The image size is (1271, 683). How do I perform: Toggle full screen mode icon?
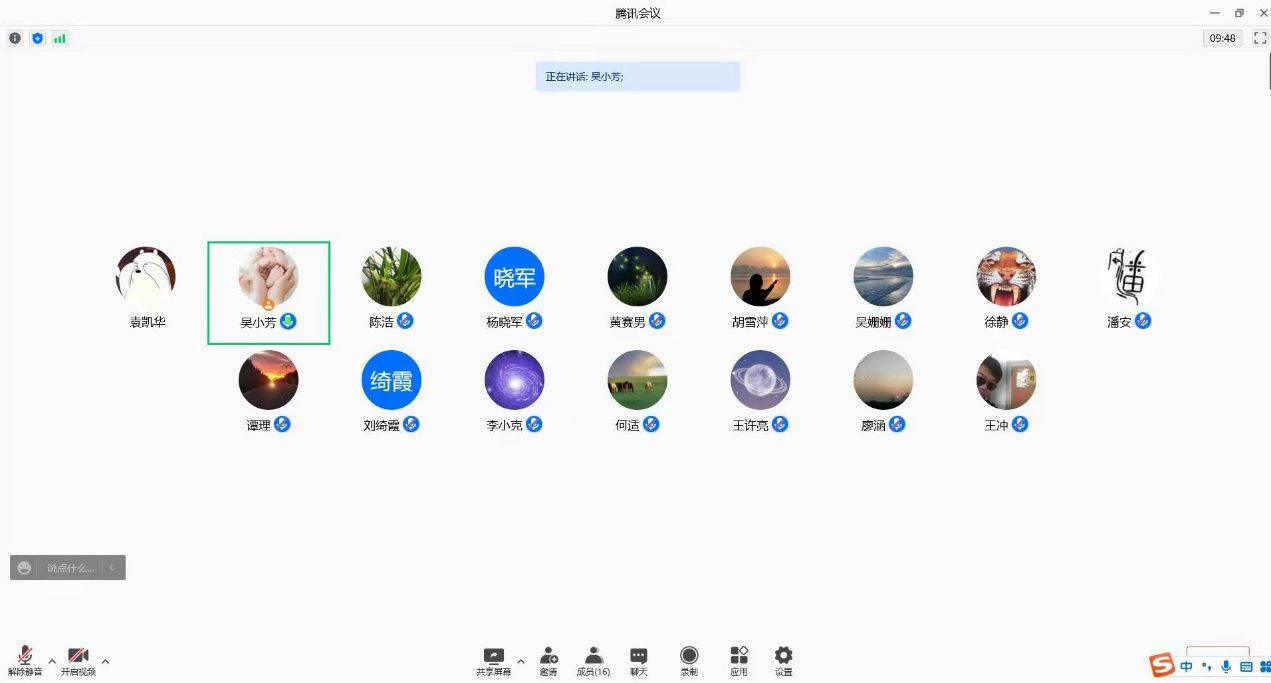(x=1260, y=38)
